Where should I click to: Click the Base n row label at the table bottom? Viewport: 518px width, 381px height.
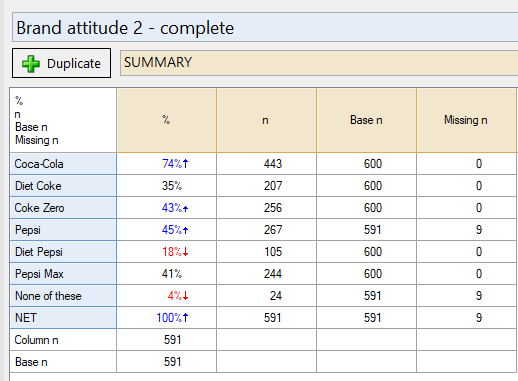pos(63,362)
